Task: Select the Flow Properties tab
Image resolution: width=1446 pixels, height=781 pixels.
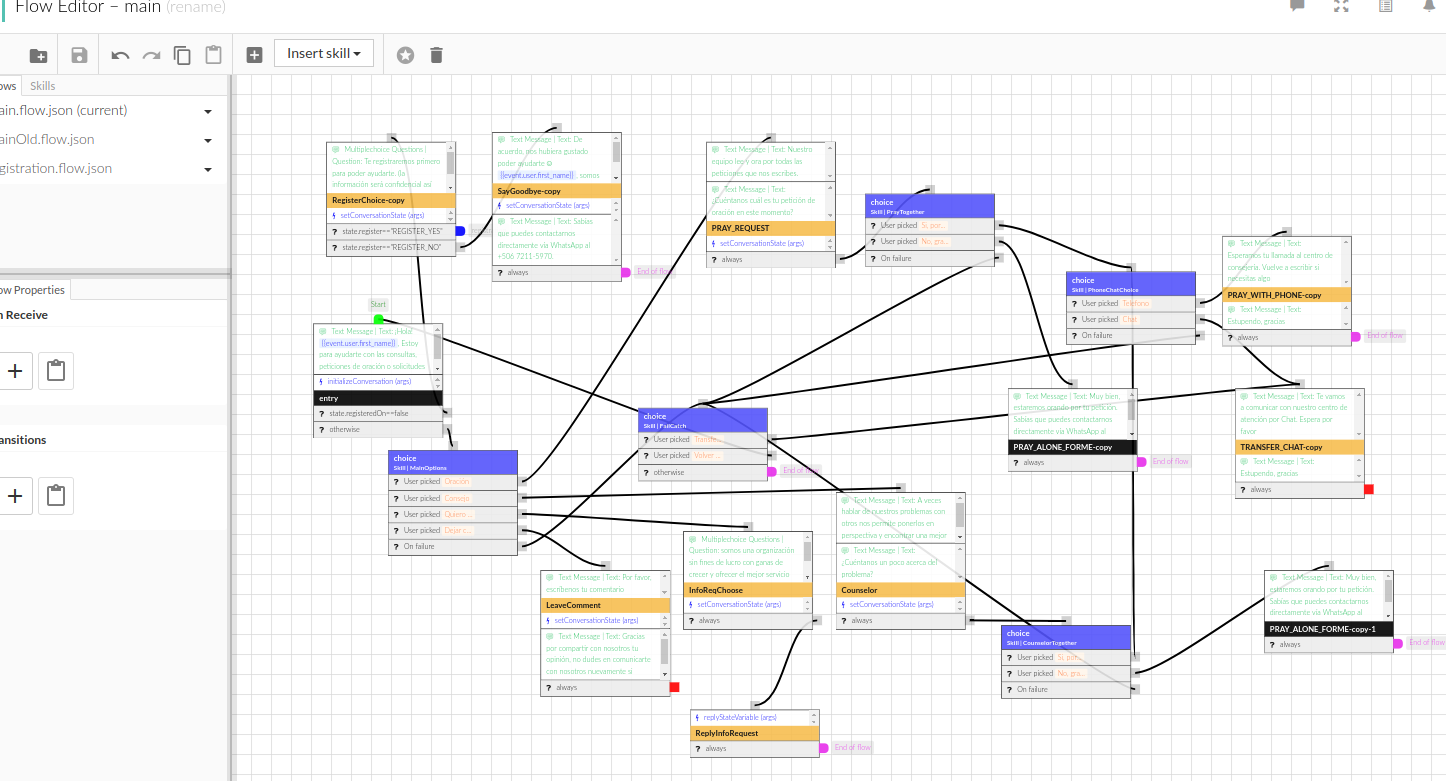Action: (33, 290)
